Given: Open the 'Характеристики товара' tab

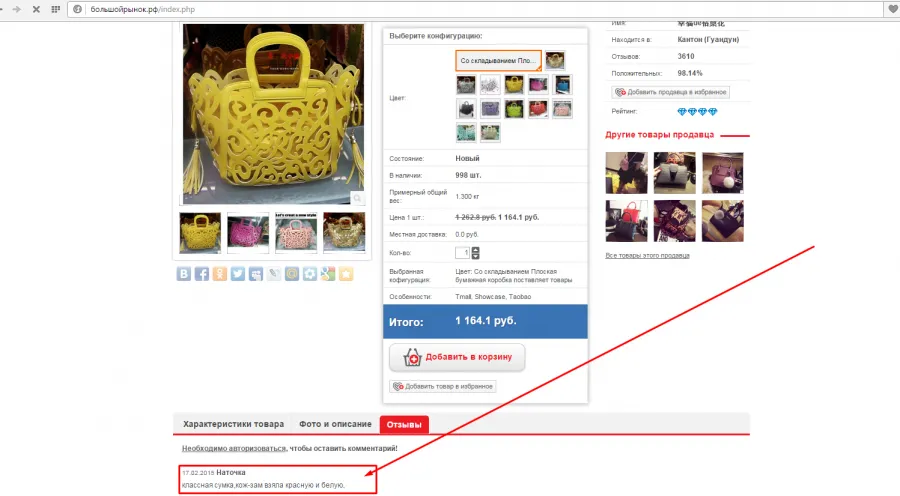Looking at the screenshot, I should (x=233, y=424).
